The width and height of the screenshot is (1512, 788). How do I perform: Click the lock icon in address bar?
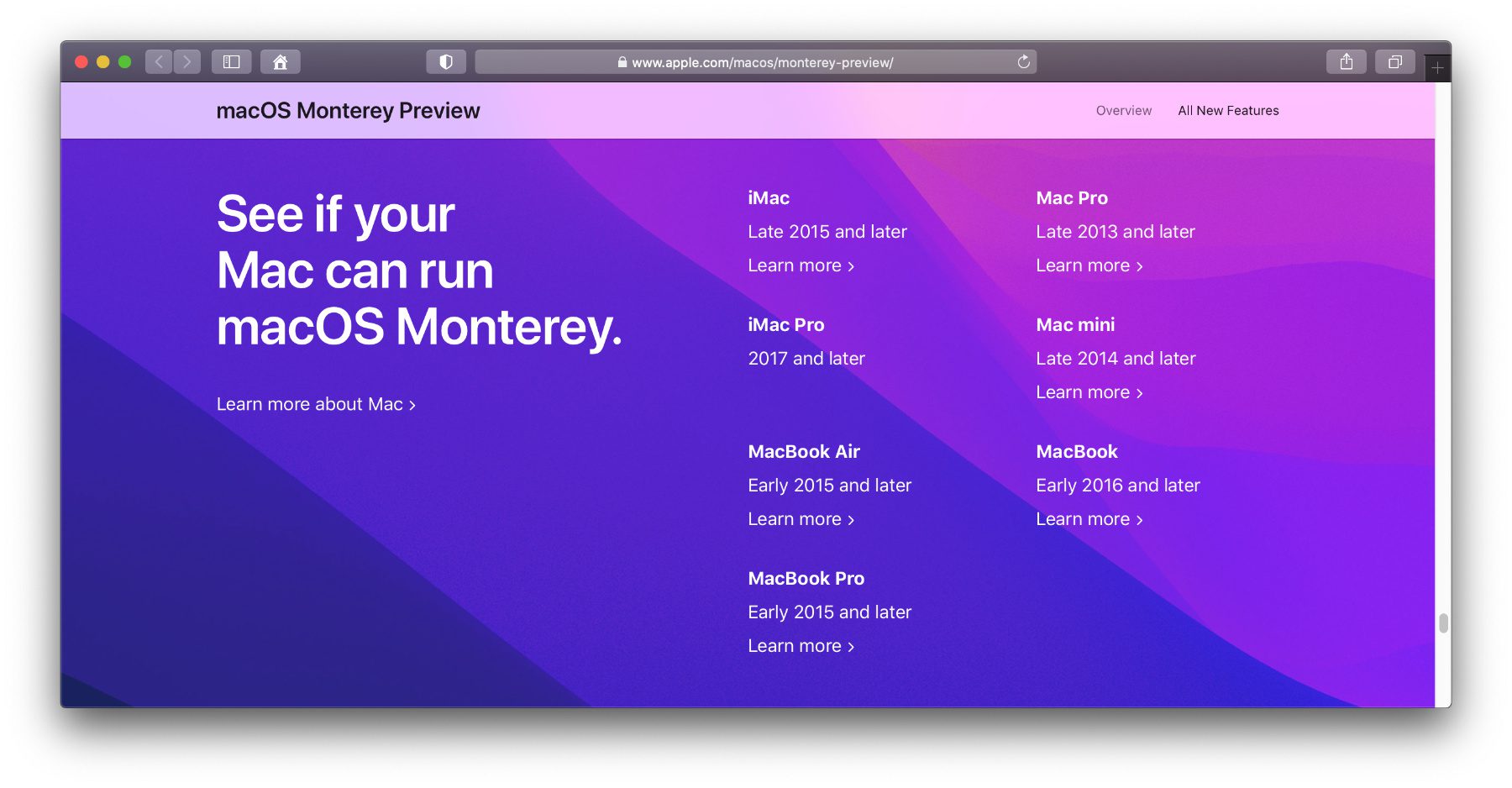(622, 62)
